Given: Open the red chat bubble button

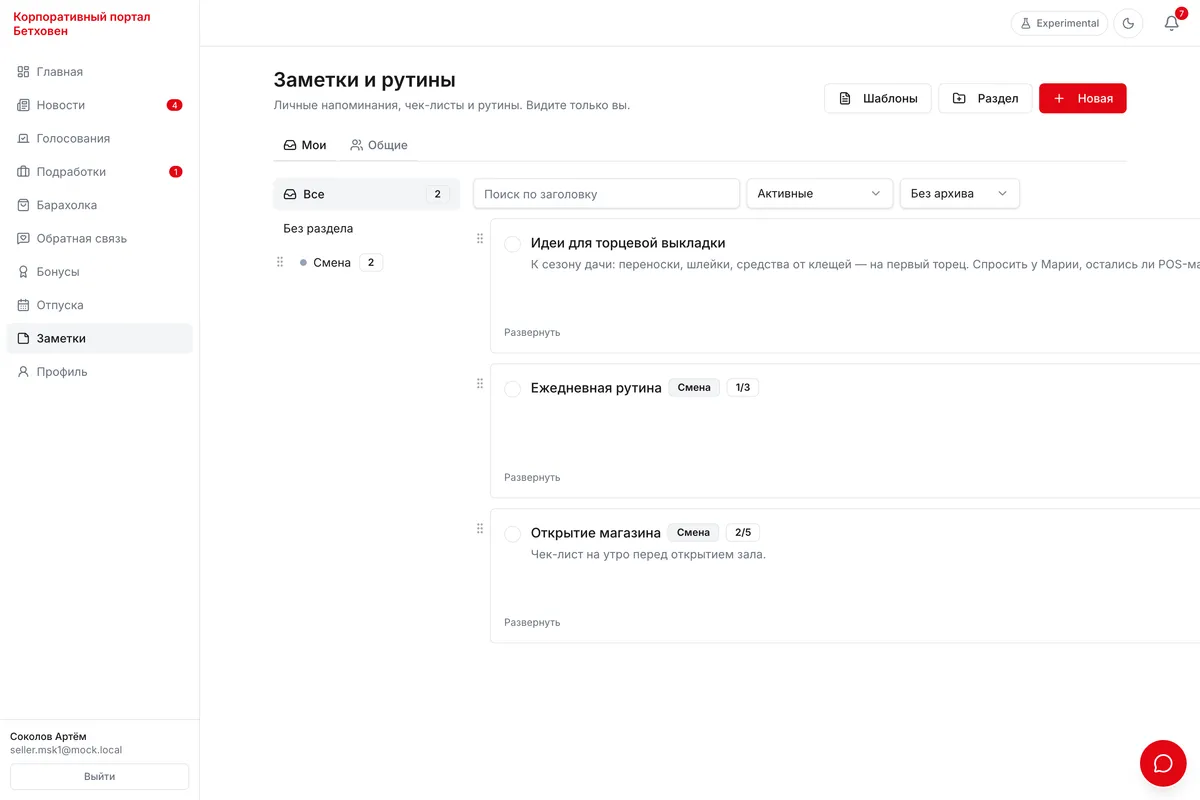Looking at the screenshot, I should [1163, 763].
